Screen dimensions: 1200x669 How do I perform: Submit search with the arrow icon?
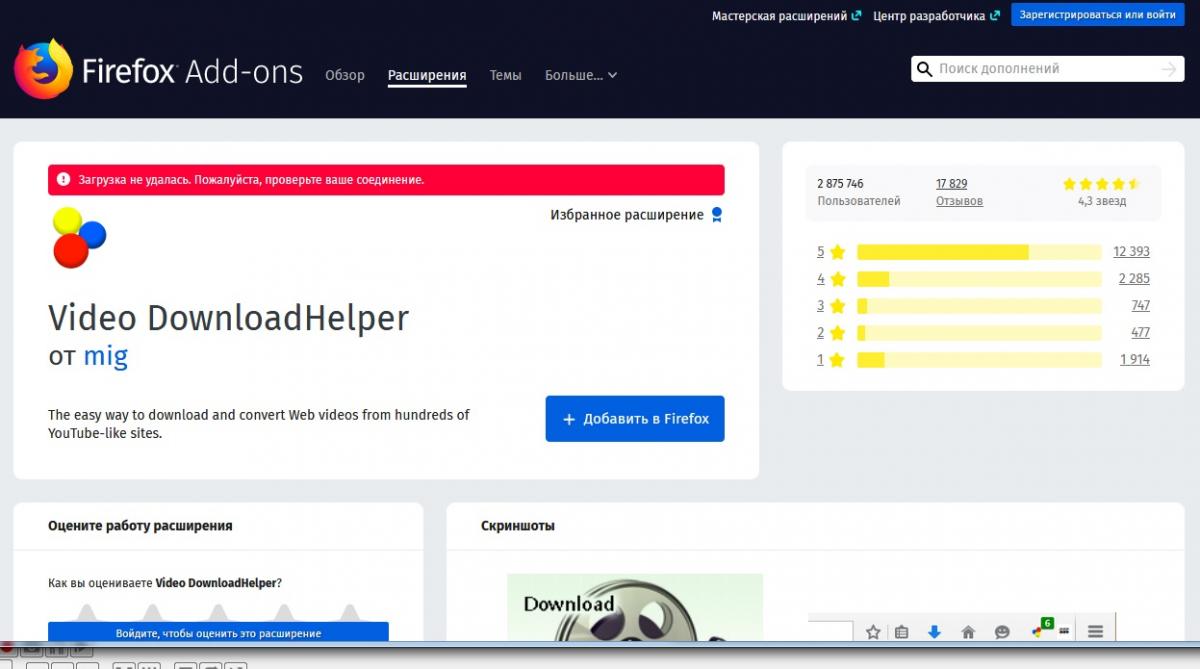click(x=1168, y=69)
